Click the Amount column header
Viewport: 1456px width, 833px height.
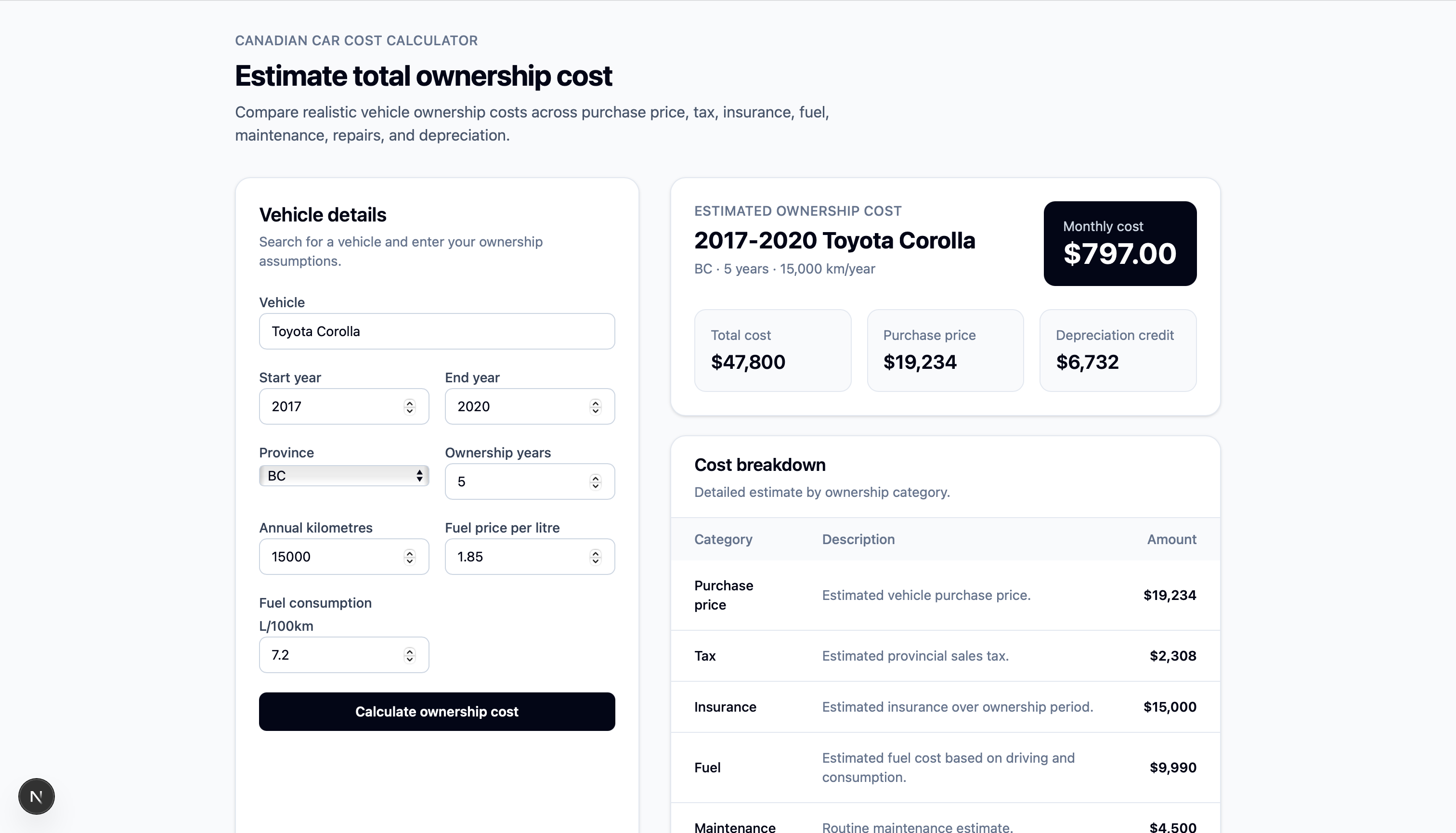(1171, 539)
